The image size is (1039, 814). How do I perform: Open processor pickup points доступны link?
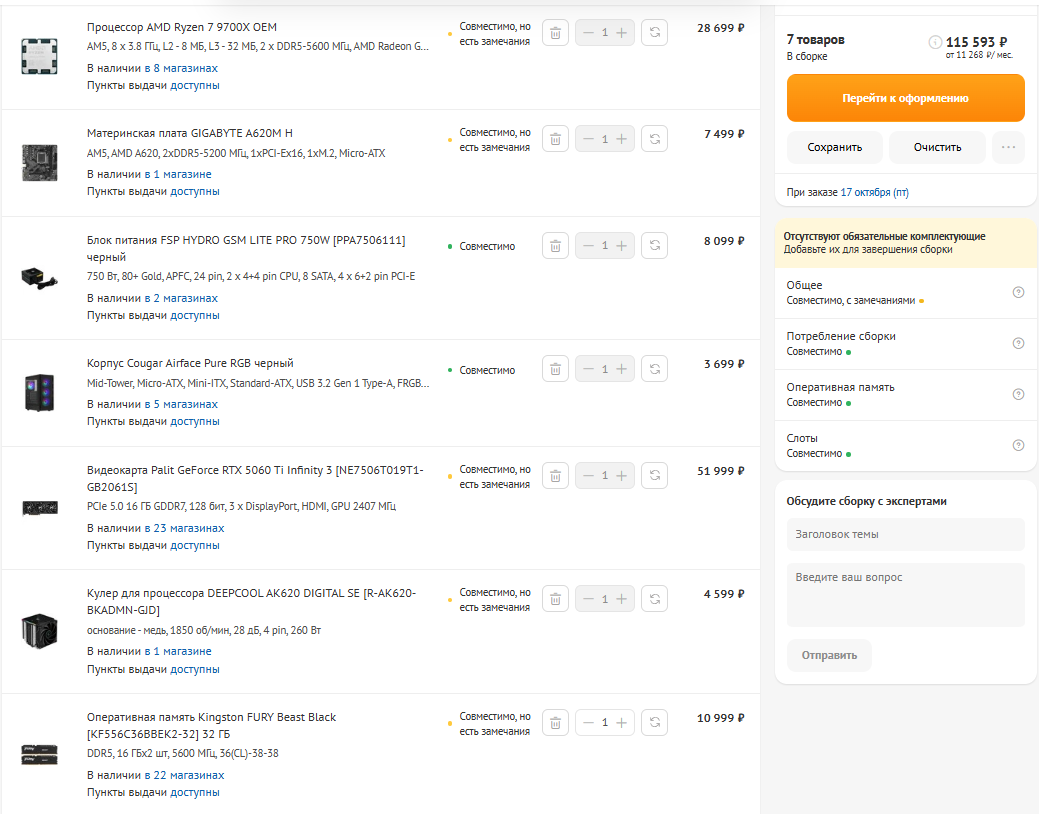(195, 86)
